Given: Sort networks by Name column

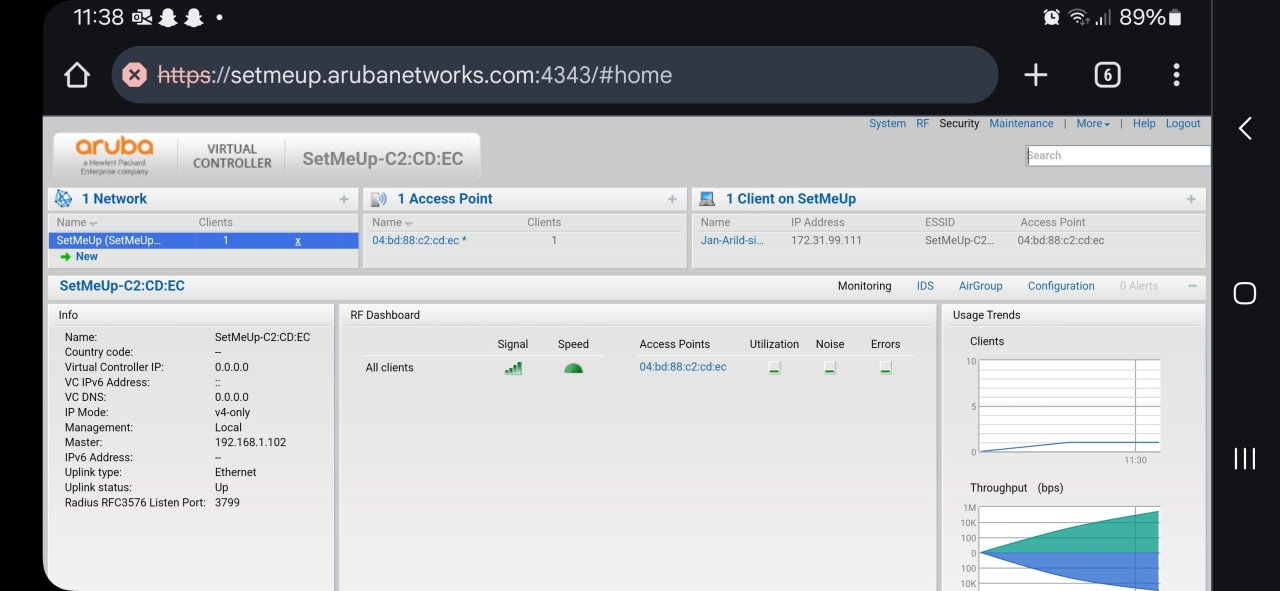Looking at the screenshot, I should [76, 222].
